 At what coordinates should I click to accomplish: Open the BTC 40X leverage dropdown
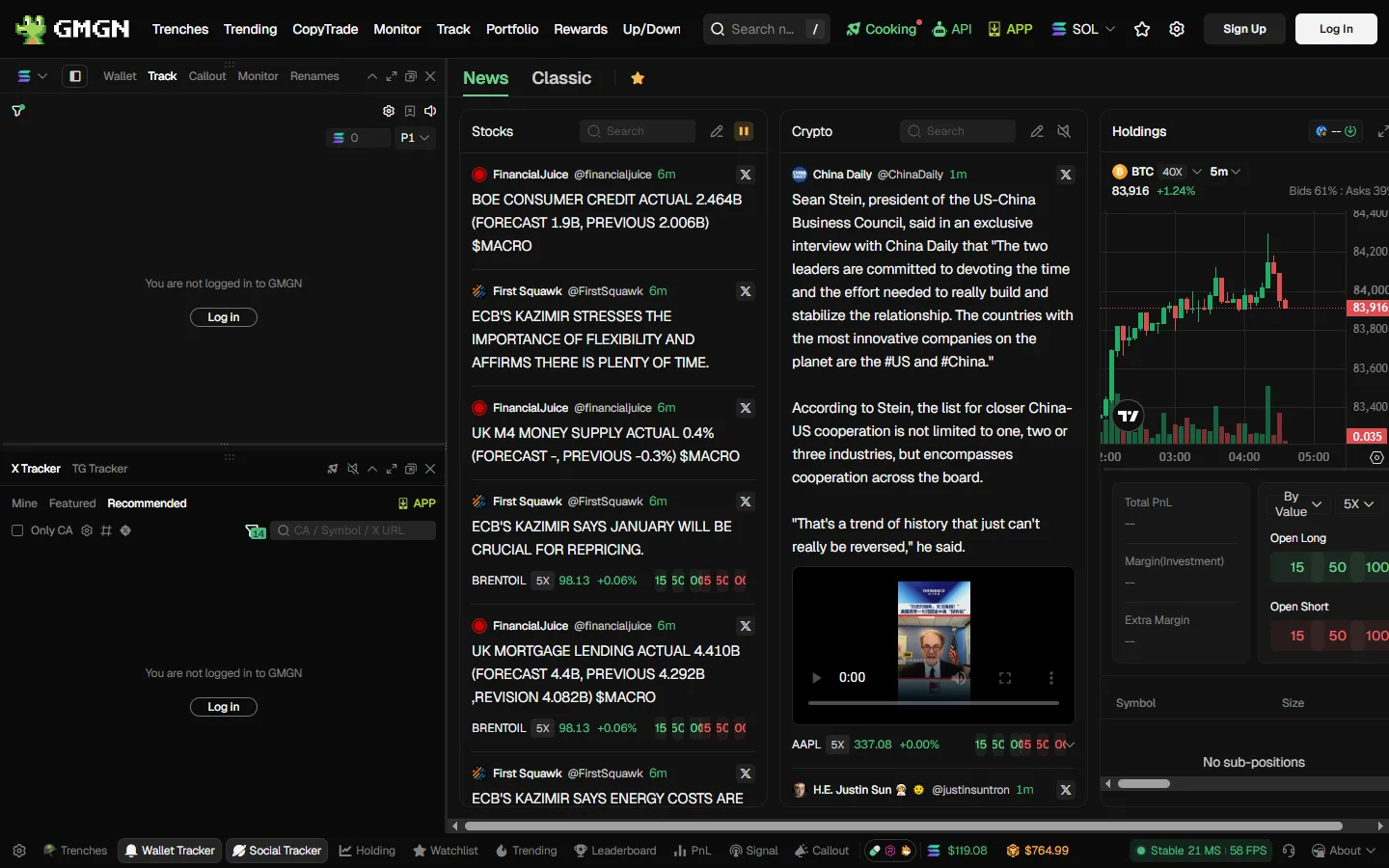coord(1181,172)
